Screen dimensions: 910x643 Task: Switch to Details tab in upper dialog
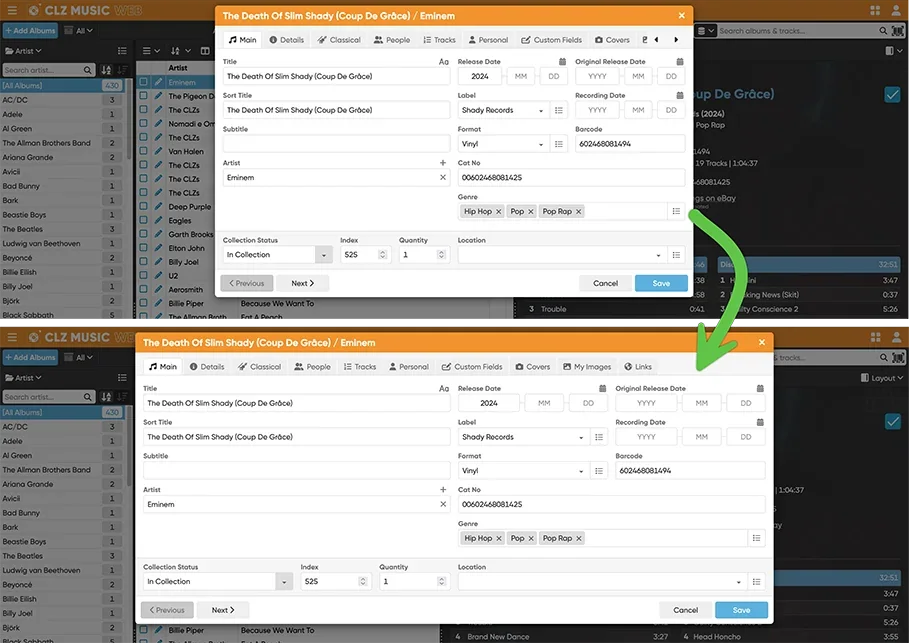click(x=287, y=40)
